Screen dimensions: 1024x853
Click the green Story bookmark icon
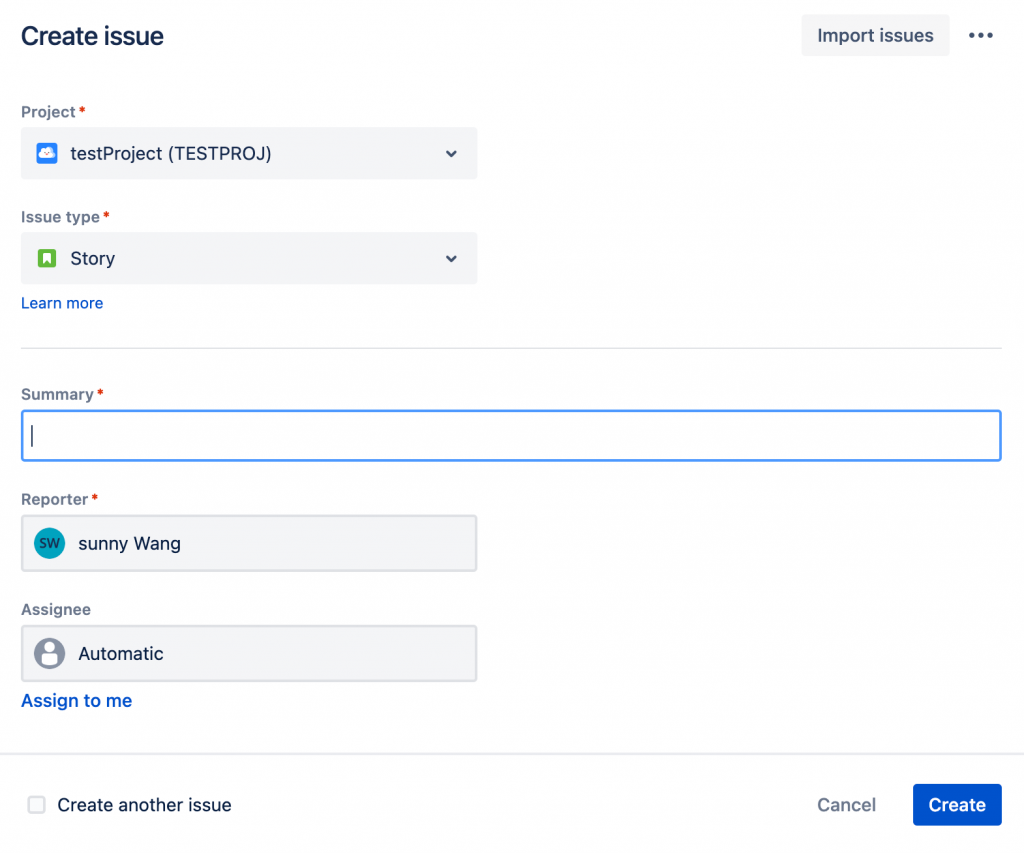(x=46, y=258)
